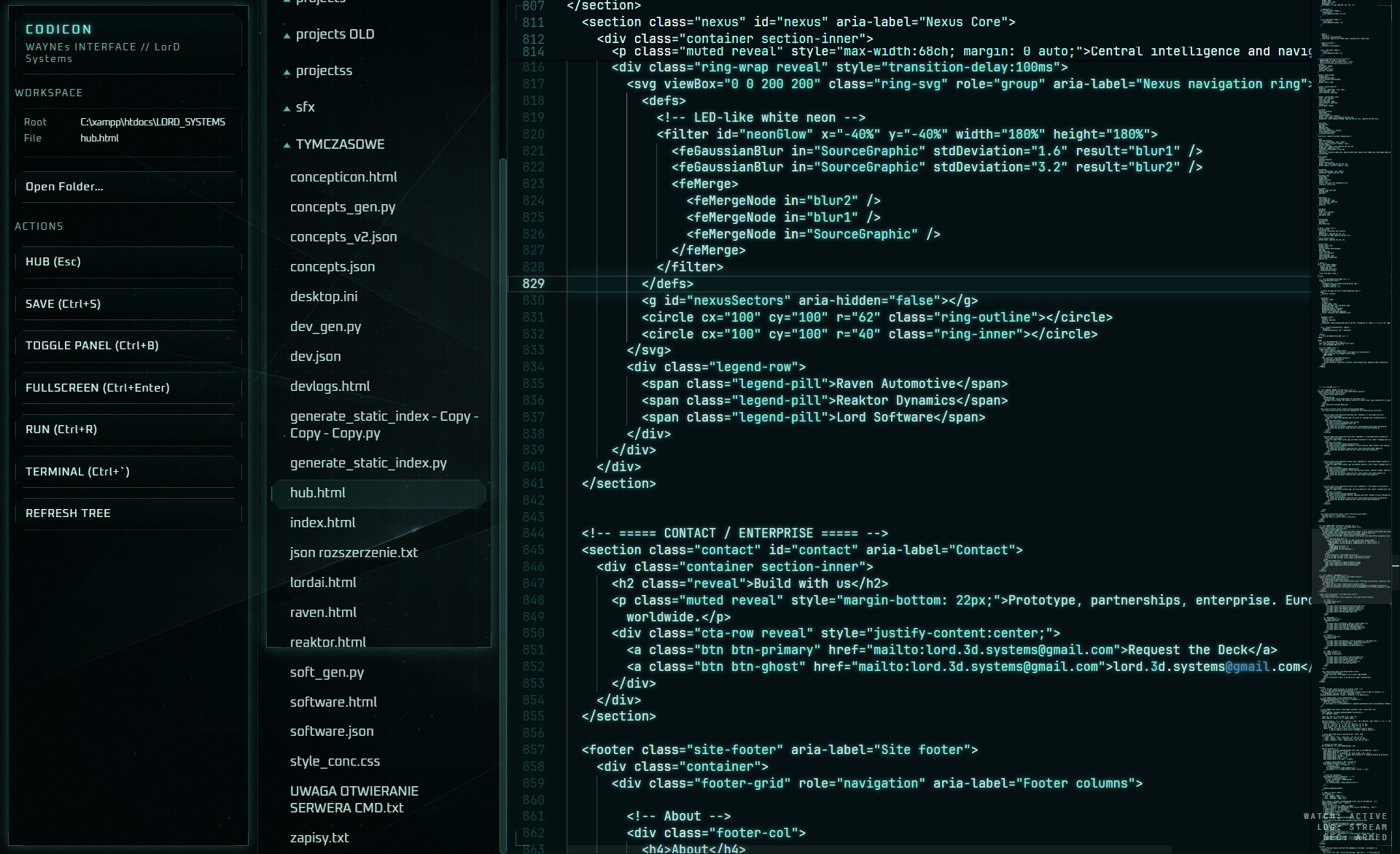
Task: Click the Open Folder... button
Action: 128,187
